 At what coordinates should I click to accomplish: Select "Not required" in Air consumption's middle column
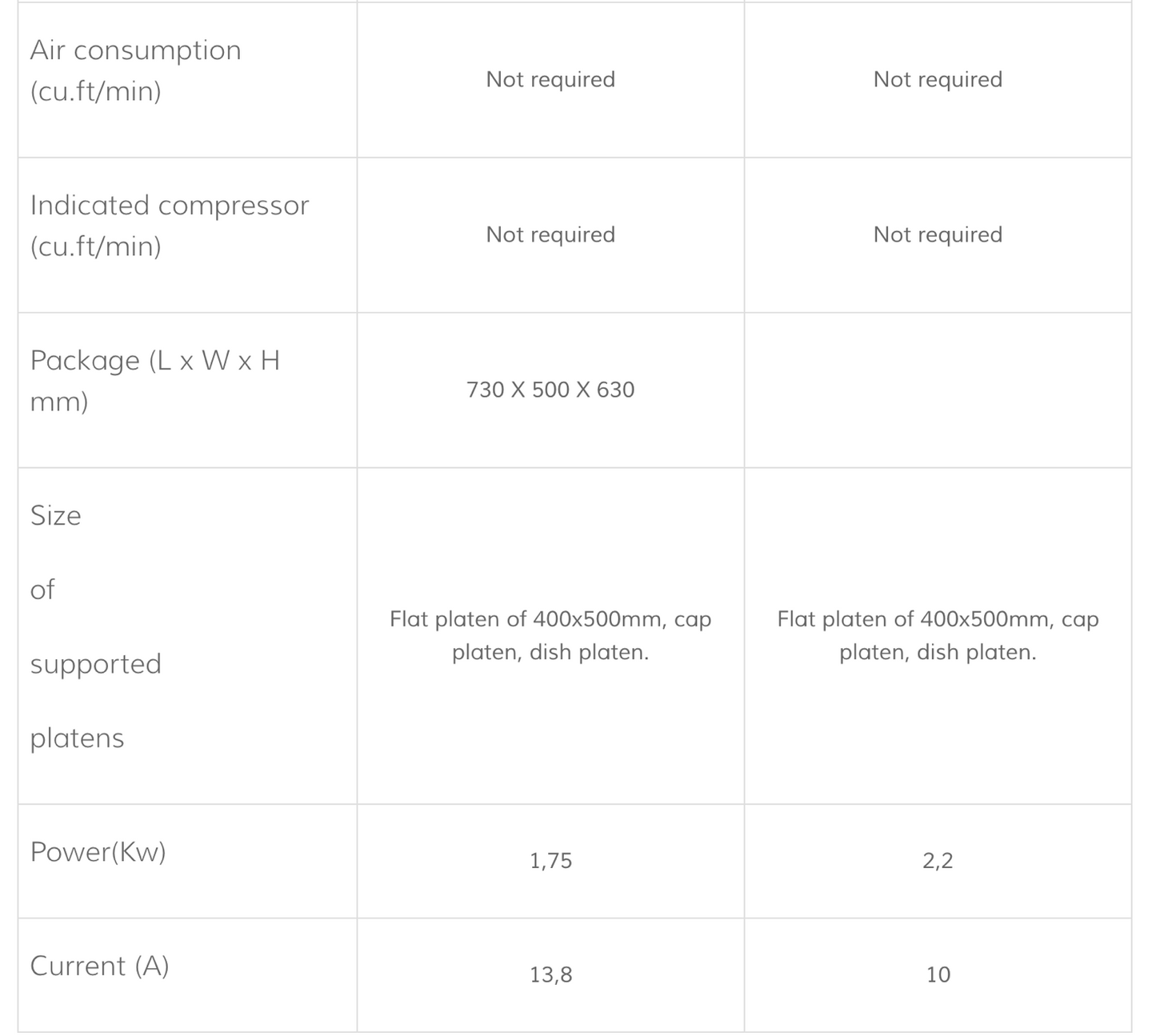click(x=550, y=79)
